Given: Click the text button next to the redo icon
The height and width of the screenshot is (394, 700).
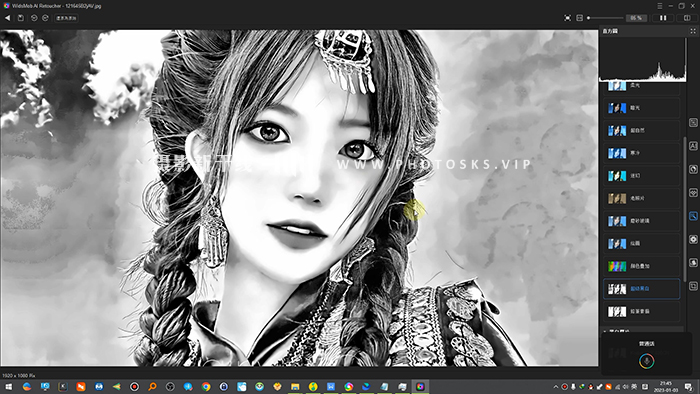Looking at the screenshot, I should click(66, 18).
